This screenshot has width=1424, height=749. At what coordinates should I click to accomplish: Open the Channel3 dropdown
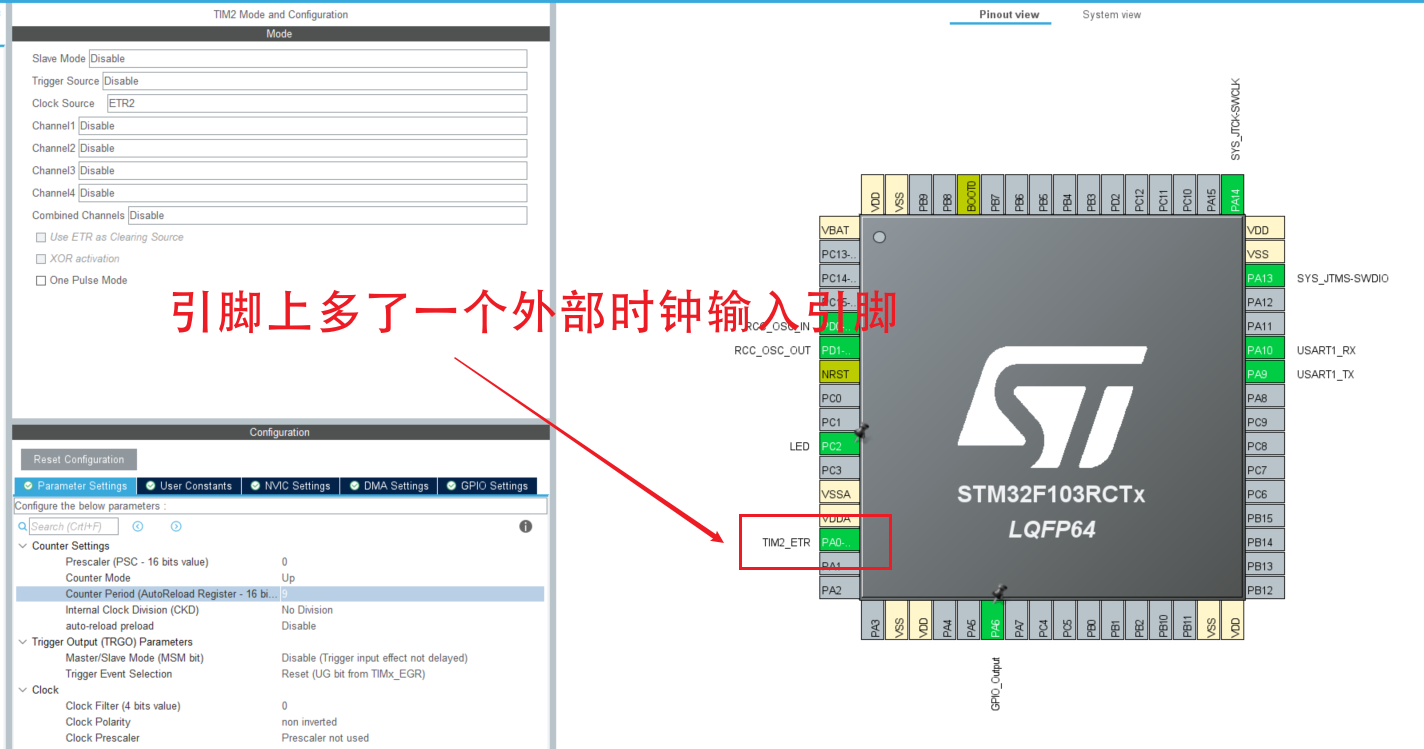coord(303,170)
